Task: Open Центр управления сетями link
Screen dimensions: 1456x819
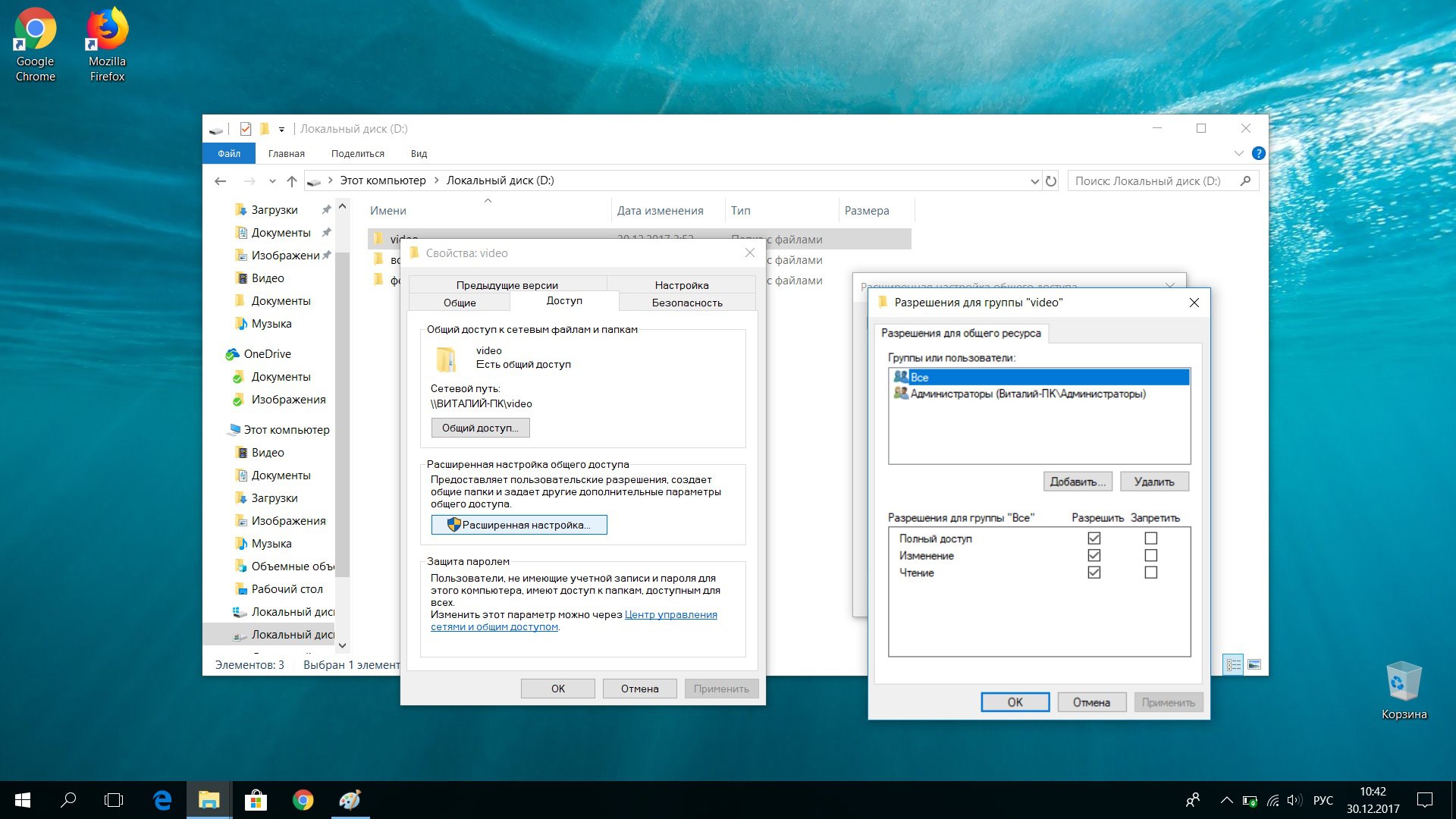Action: [670, 615]
